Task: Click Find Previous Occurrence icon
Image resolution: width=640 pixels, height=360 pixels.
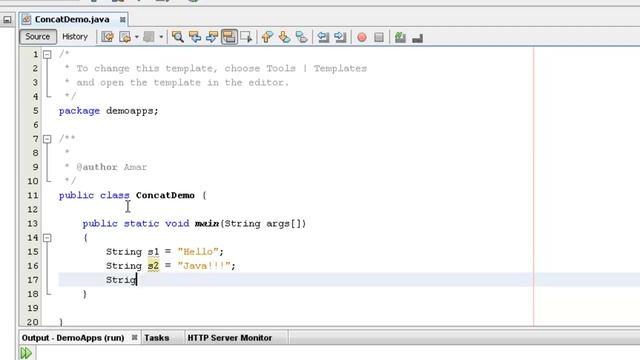Action: pyautogui.click(x=195, y=37)
